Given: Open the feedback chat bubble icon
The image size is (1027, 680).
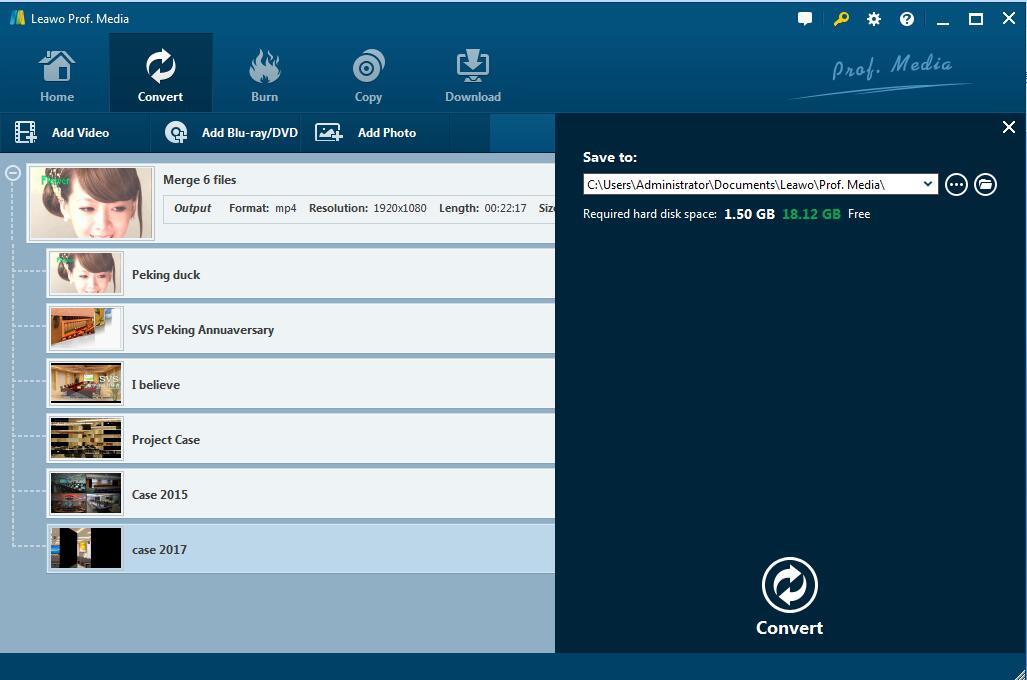Looking at the screenshot, I should pyautogui.click(x=805, y=19).
